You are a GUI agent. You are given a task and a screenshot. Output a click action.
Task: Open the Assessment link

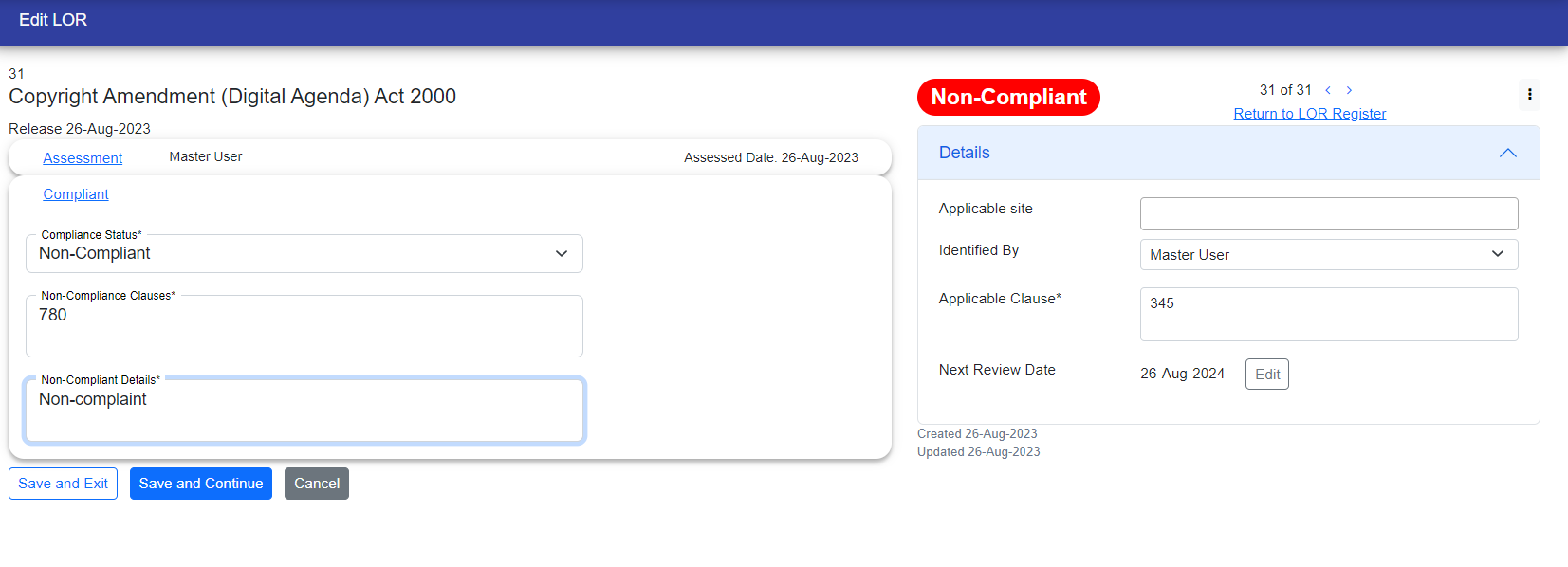click(83, 158)
